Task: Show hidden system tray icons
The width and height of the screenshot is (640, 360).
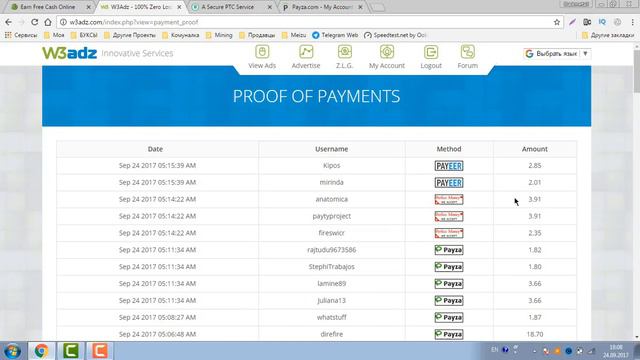Action: (x=534, y=351)
